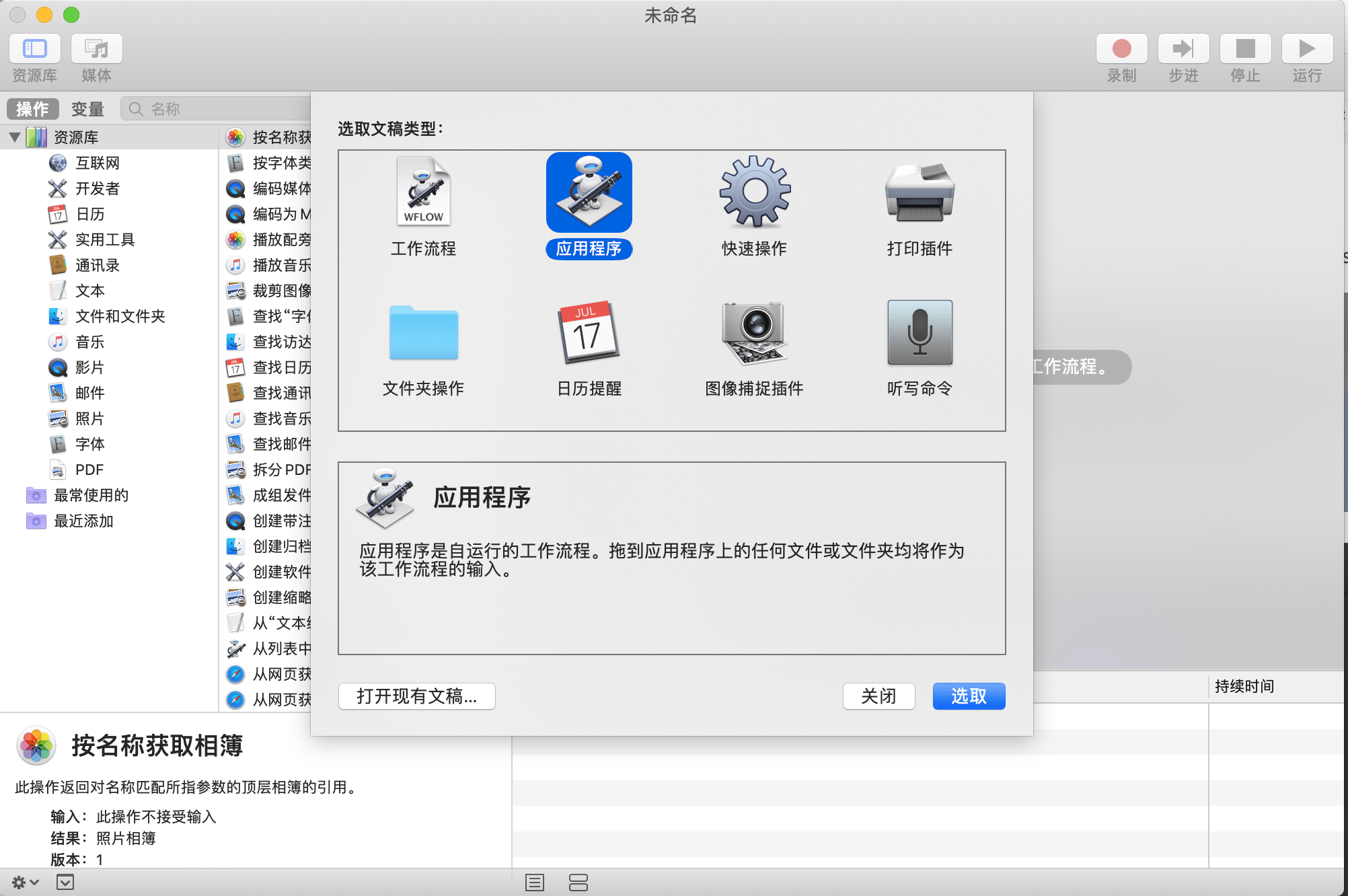Click the 停止 stop button

[1245, 48]
